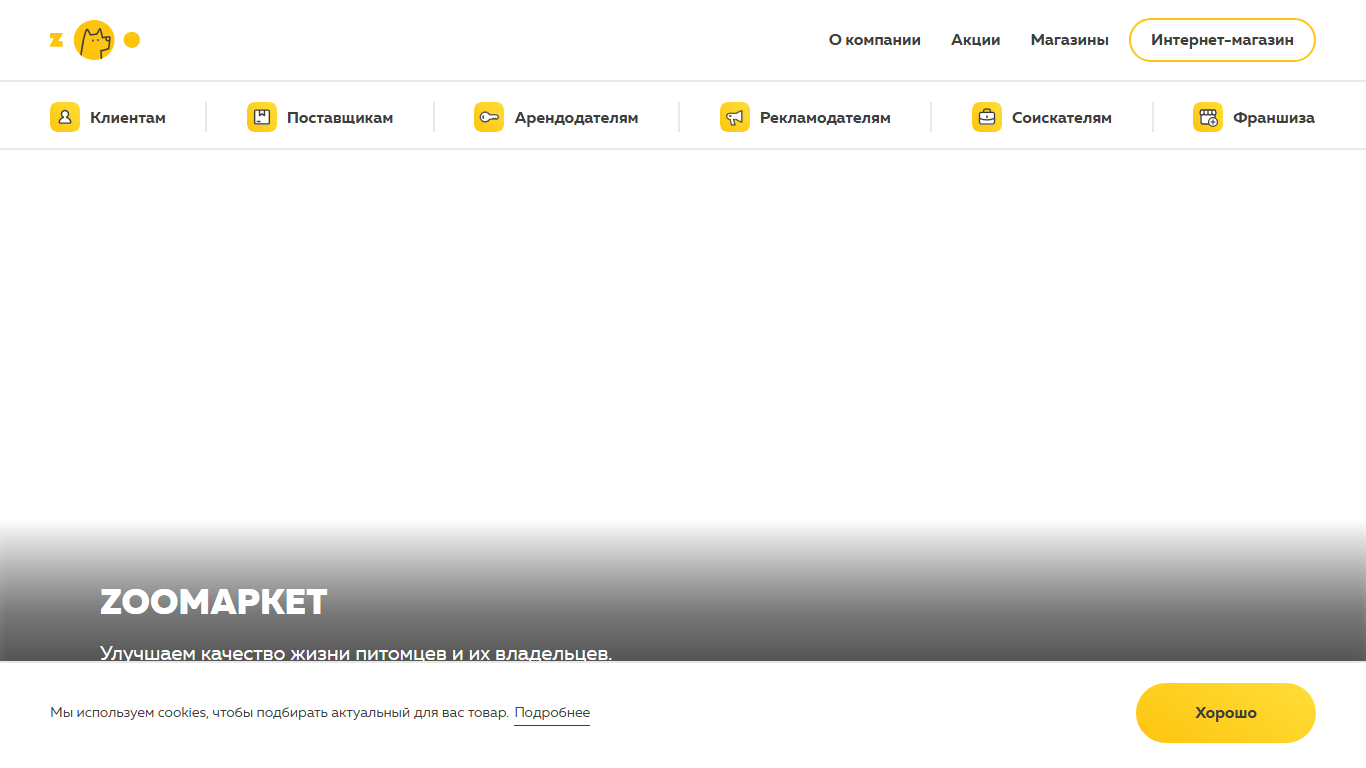Select the Арендодателям section

pyautogui.click(x=556, y=117)
